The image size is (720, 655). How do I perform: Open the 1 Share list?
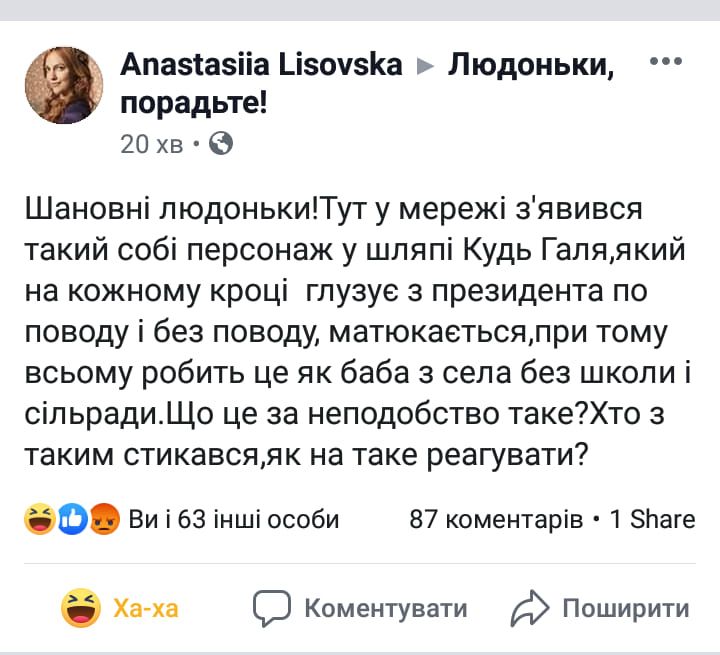pyautogui.click(x=652, y=519)
